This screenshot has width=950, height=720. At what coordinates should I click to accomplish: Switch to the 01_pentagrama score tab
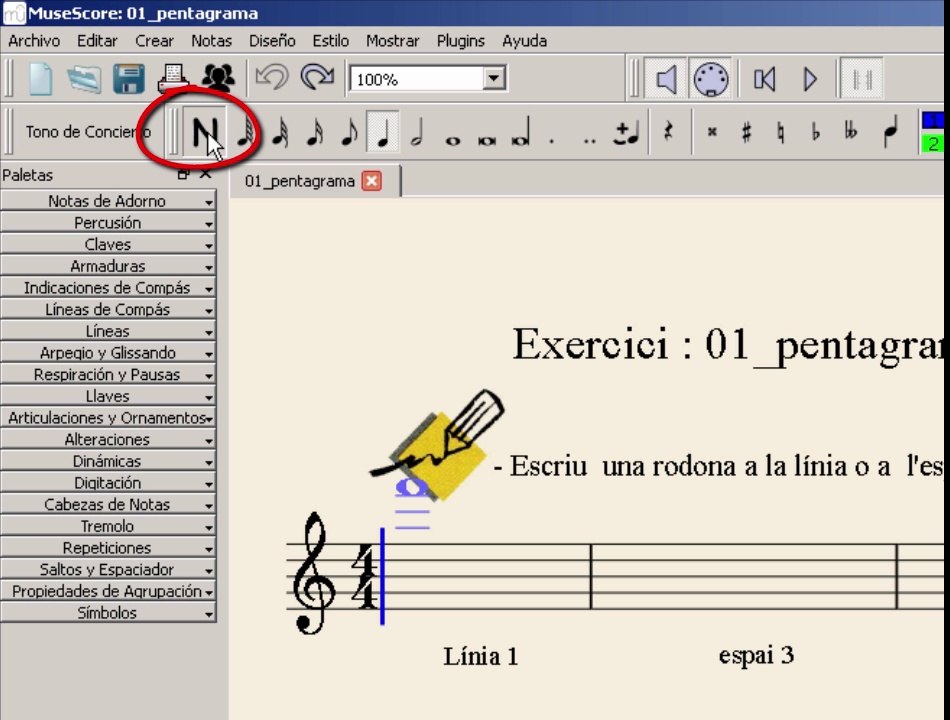tap(299, 181)
